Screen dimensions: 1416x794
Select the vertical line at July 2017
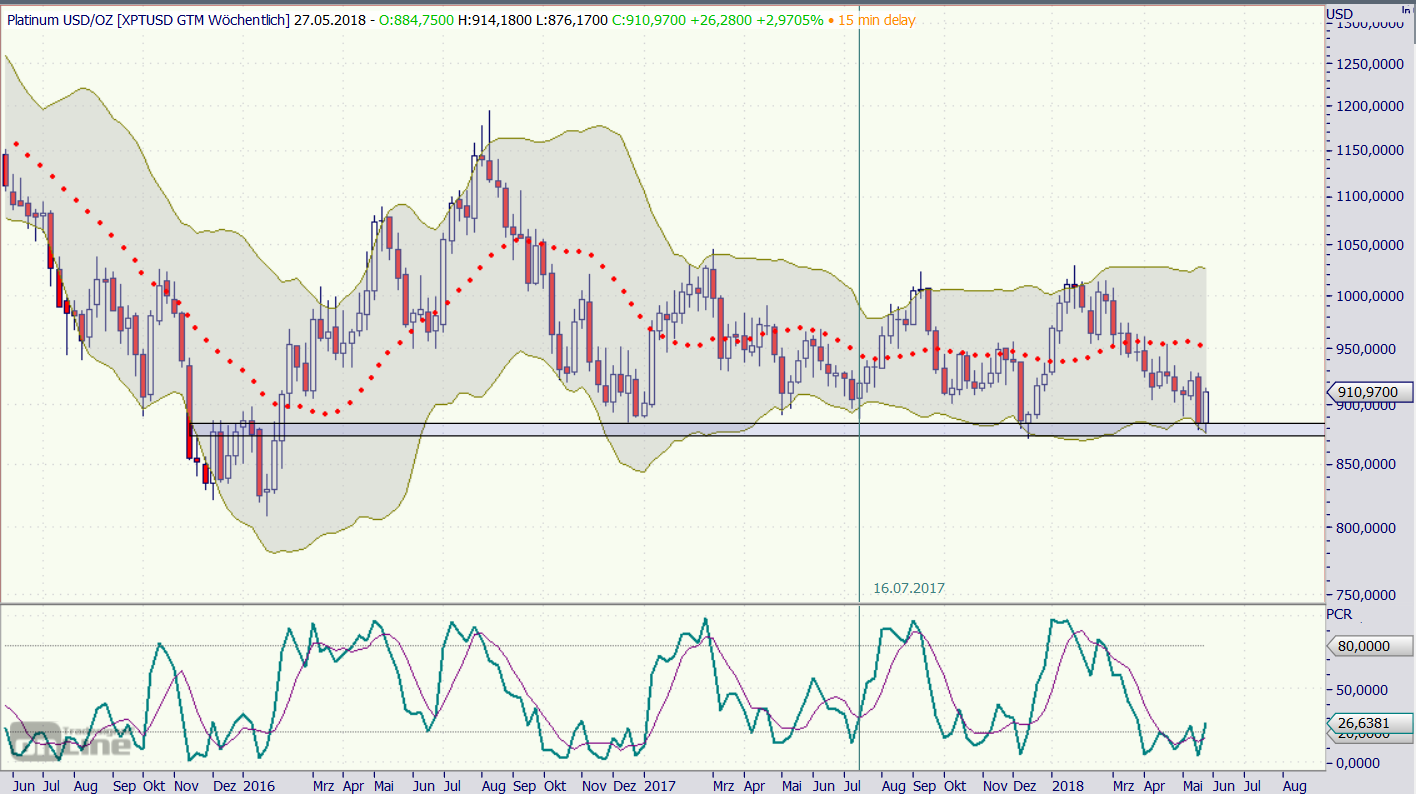click(x=860, y=300)
